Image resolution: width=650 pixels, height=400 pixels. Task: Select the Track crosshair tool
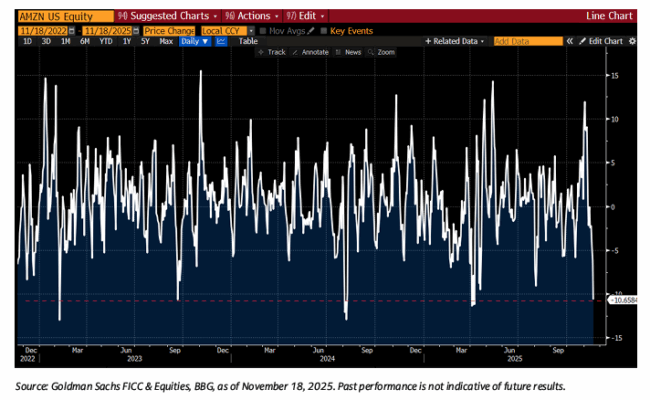pyautogui.click(x=271, y=51)
